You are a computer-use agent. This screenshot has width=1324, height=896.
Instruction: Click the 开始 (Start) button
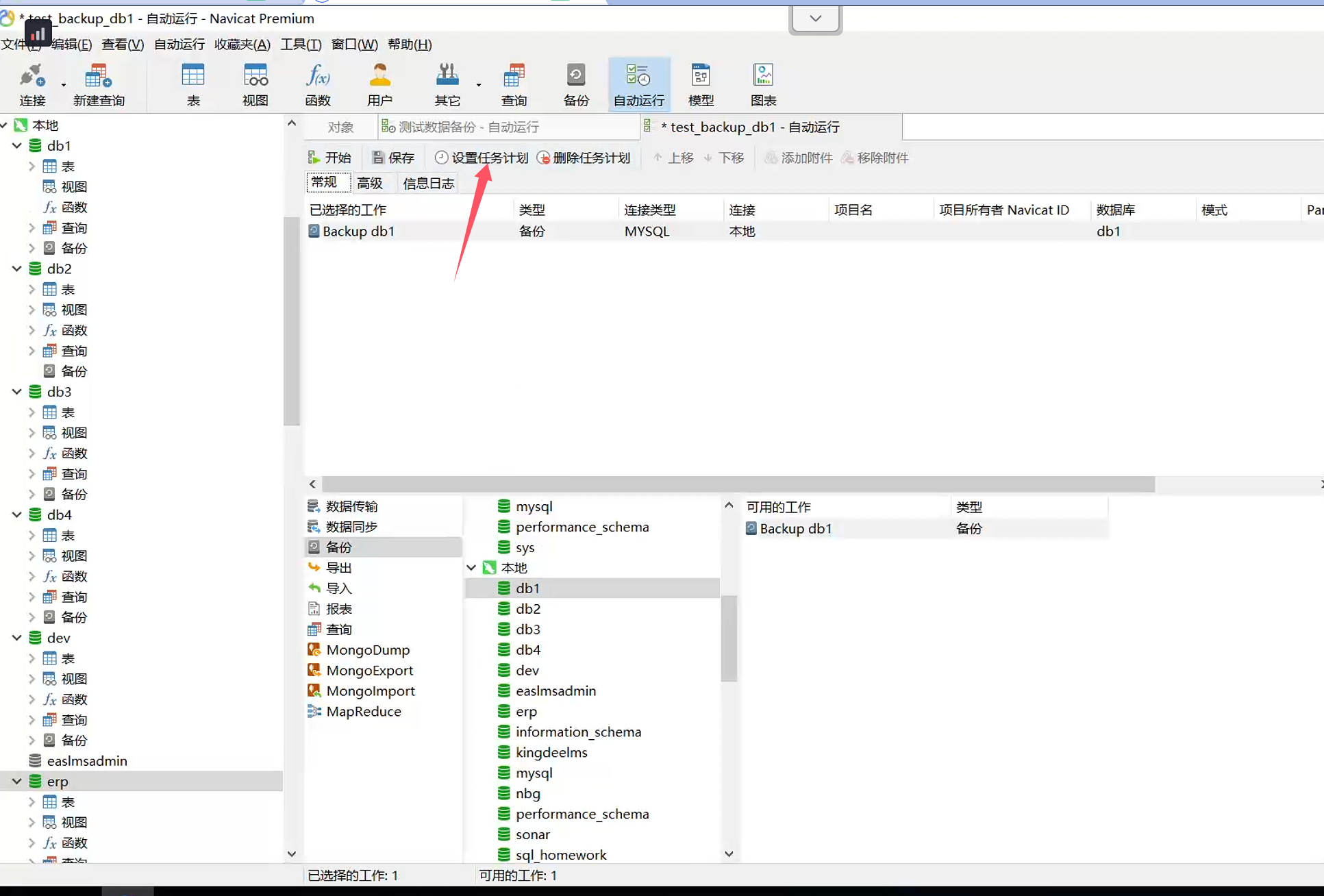pyautogui.click(x=329, y=158)
